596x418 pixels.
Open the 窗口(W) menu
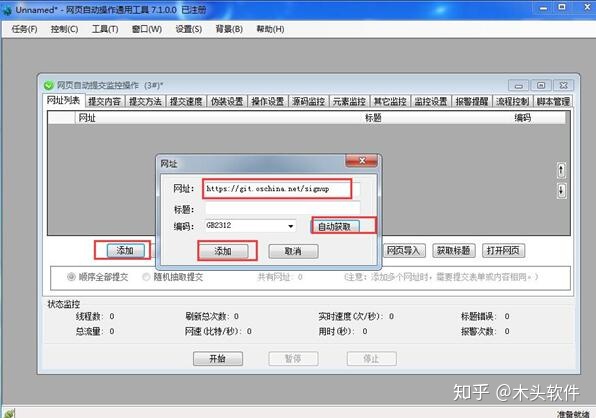147,29
